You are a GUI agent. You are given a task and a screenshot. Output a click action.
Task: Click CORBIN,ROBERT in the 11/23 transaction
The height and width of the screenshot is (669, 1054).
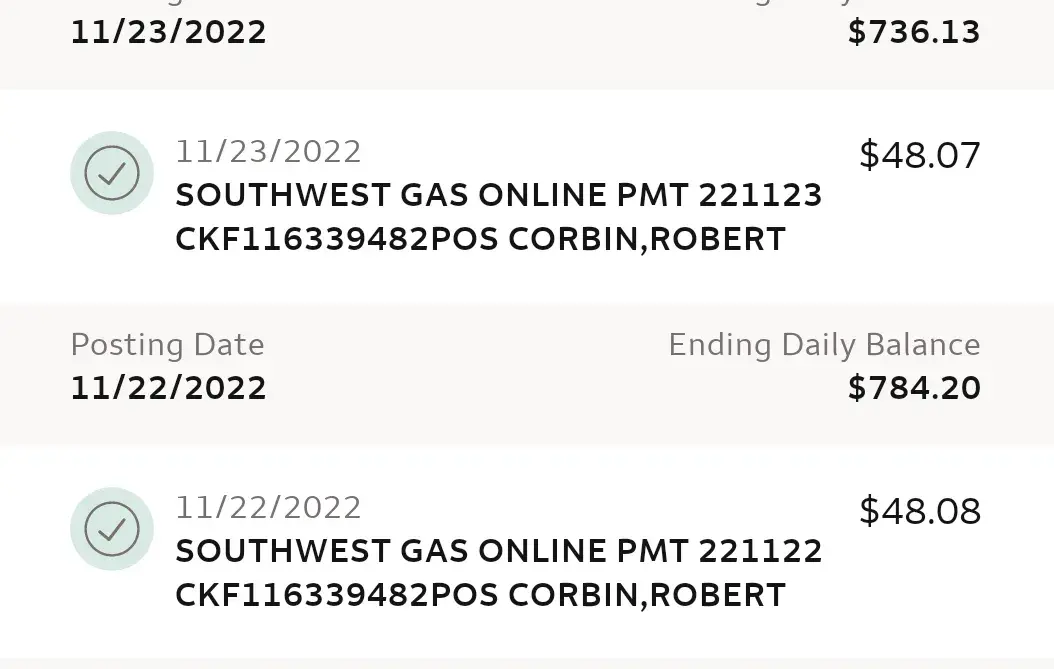(x=647, y=240)
